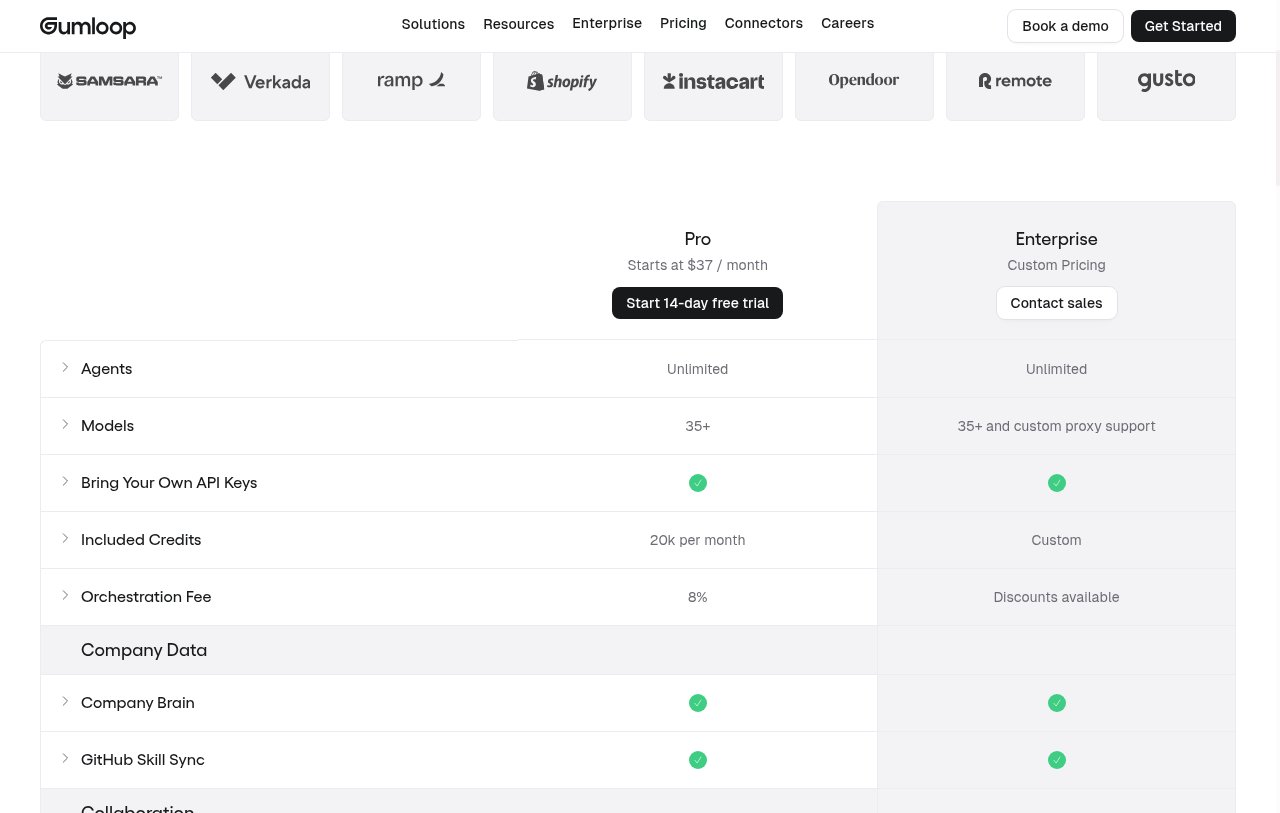Click the Get Started button
The height and width of the screenshot is (813, 1280).
click(x=1183, y=26)
